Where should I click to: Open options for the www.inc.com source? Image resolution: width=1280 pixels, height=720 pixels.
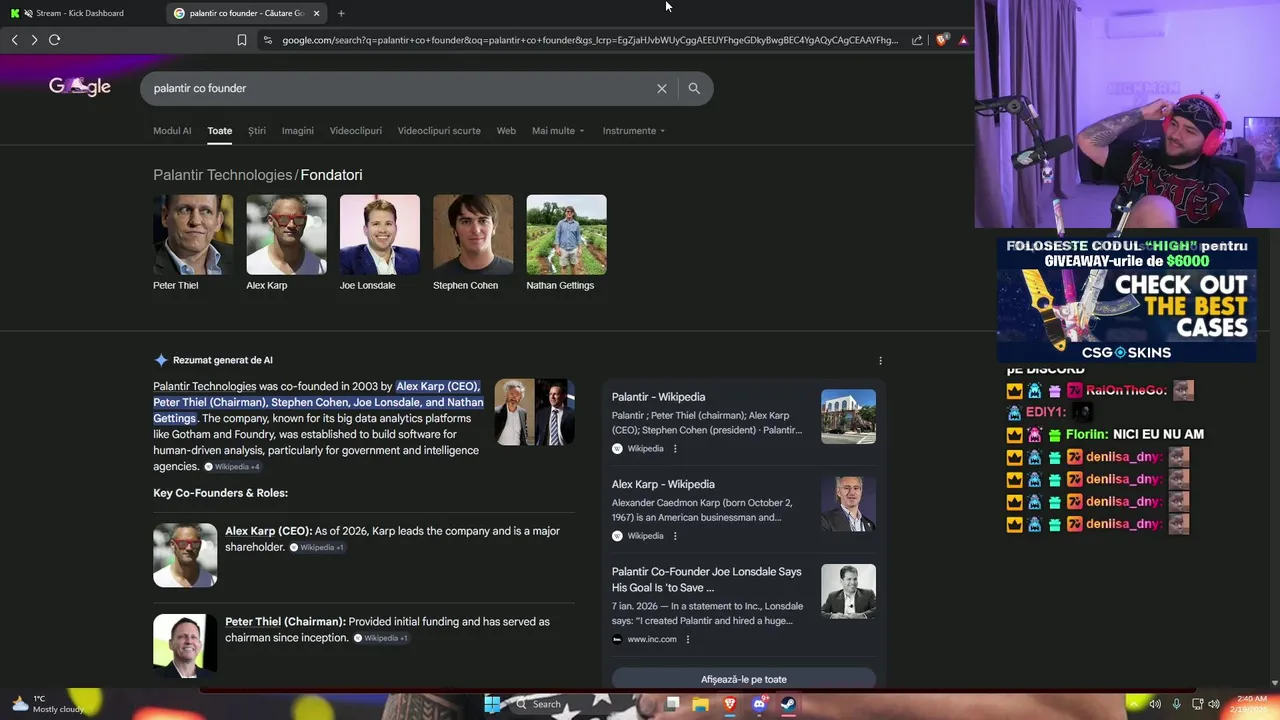688,639
